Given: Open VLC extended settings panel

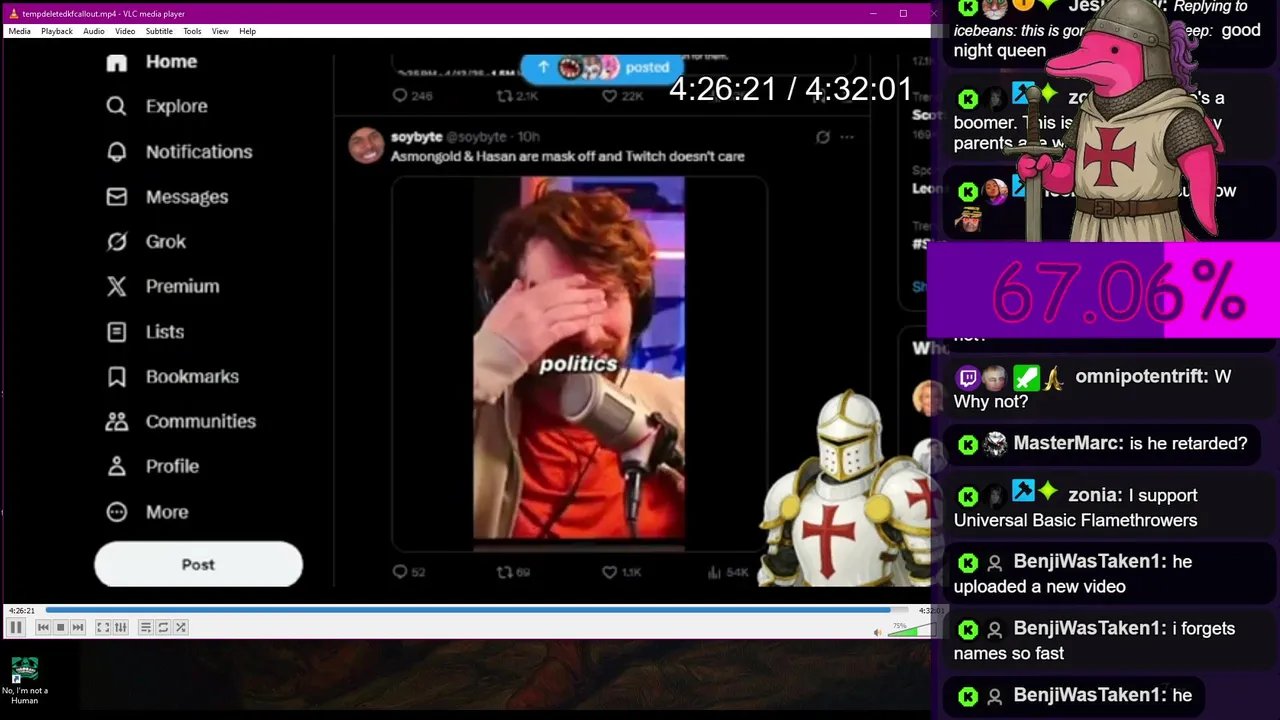Looking at the screenshot, I should pyautogui.click(x=121, y=627).
